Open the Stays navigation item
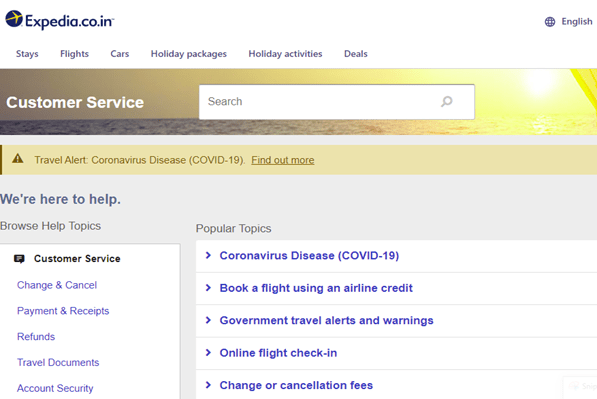This screenshot has height=399, width=597. click(x=27, y=54)
